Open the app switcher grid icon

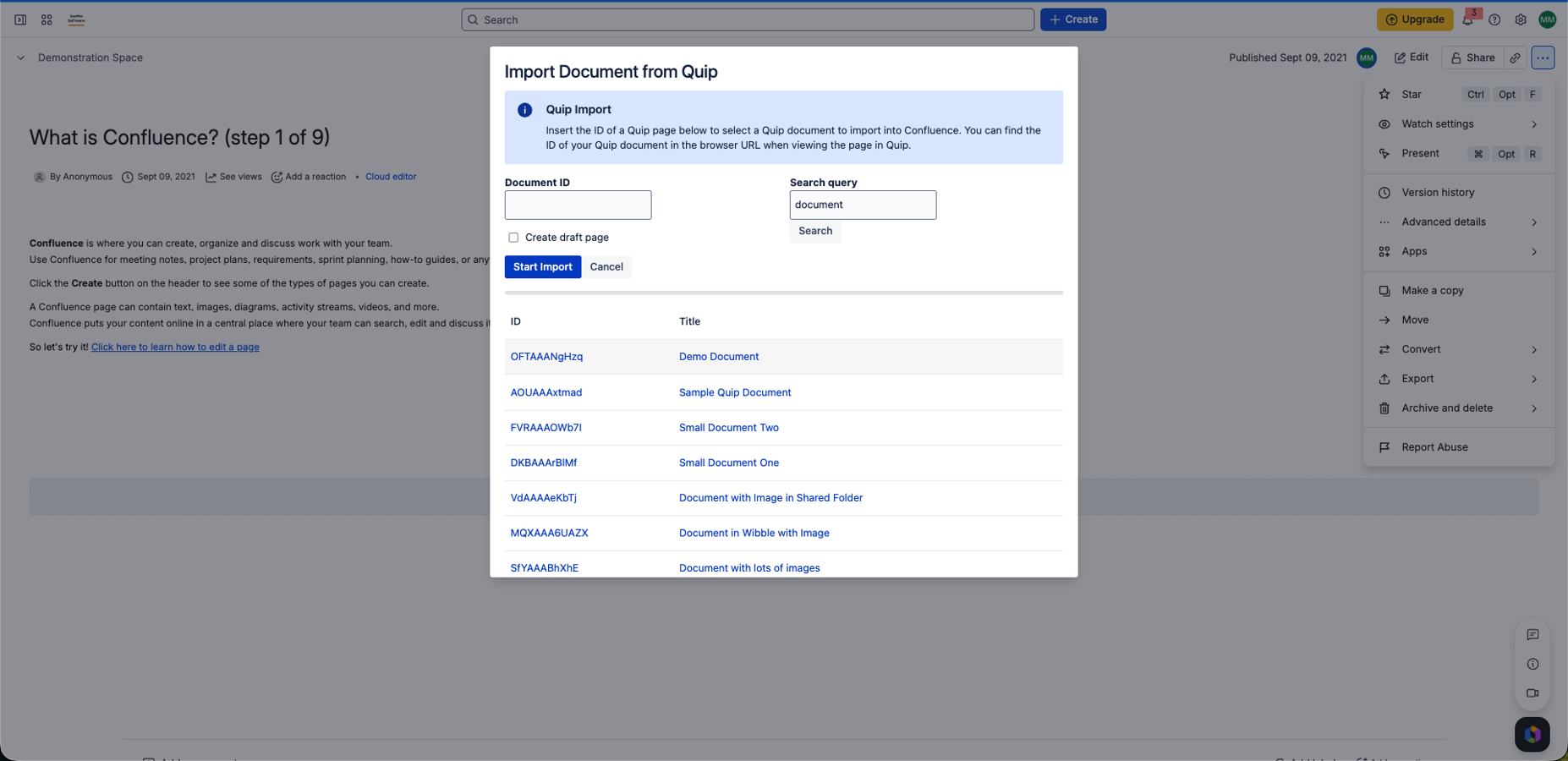[x=47, y=19]
